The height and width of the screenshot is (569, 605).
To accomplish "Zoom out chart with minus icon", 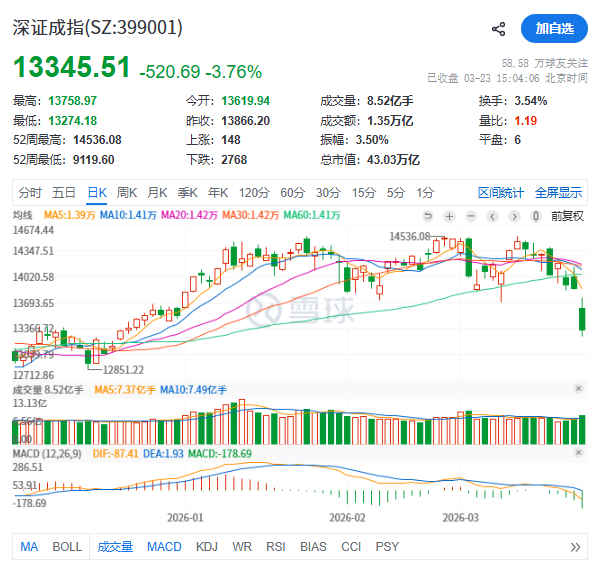I will 471,216.
